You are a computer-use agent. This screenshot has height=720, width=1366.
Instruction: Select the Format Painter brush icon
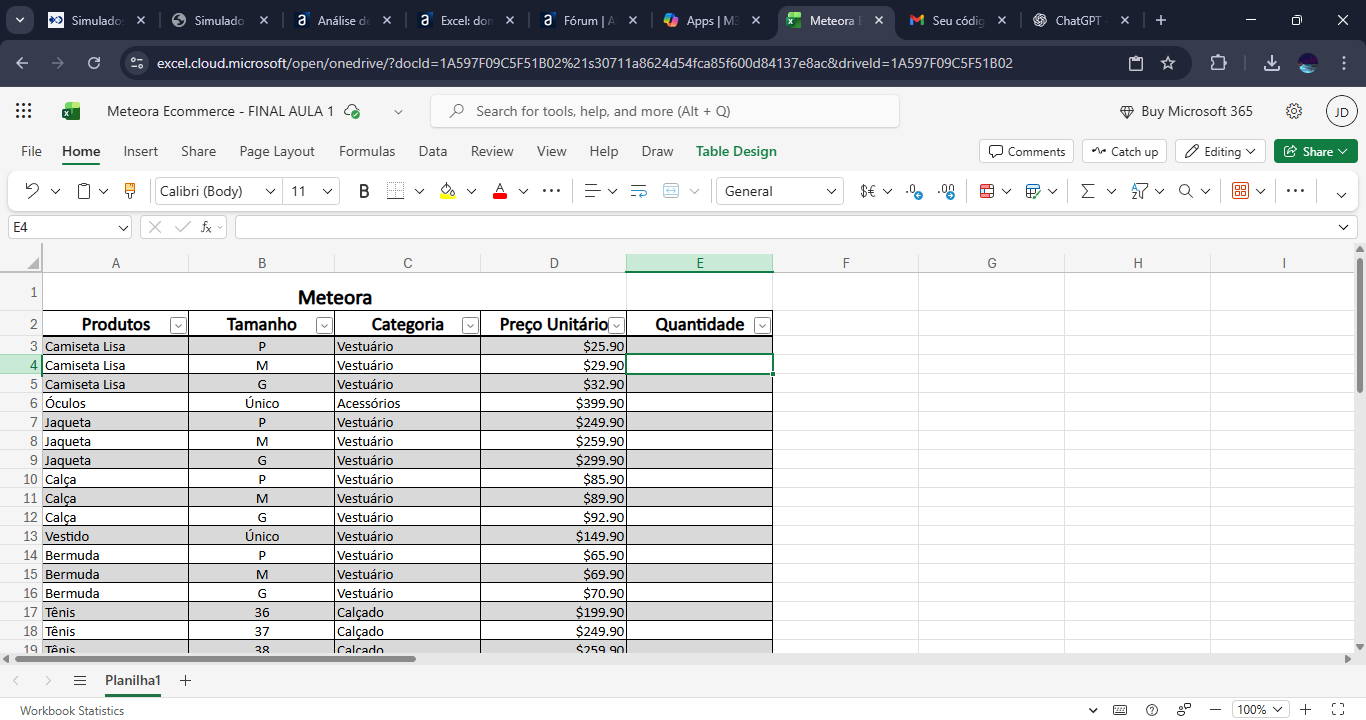tap(129, 191)
